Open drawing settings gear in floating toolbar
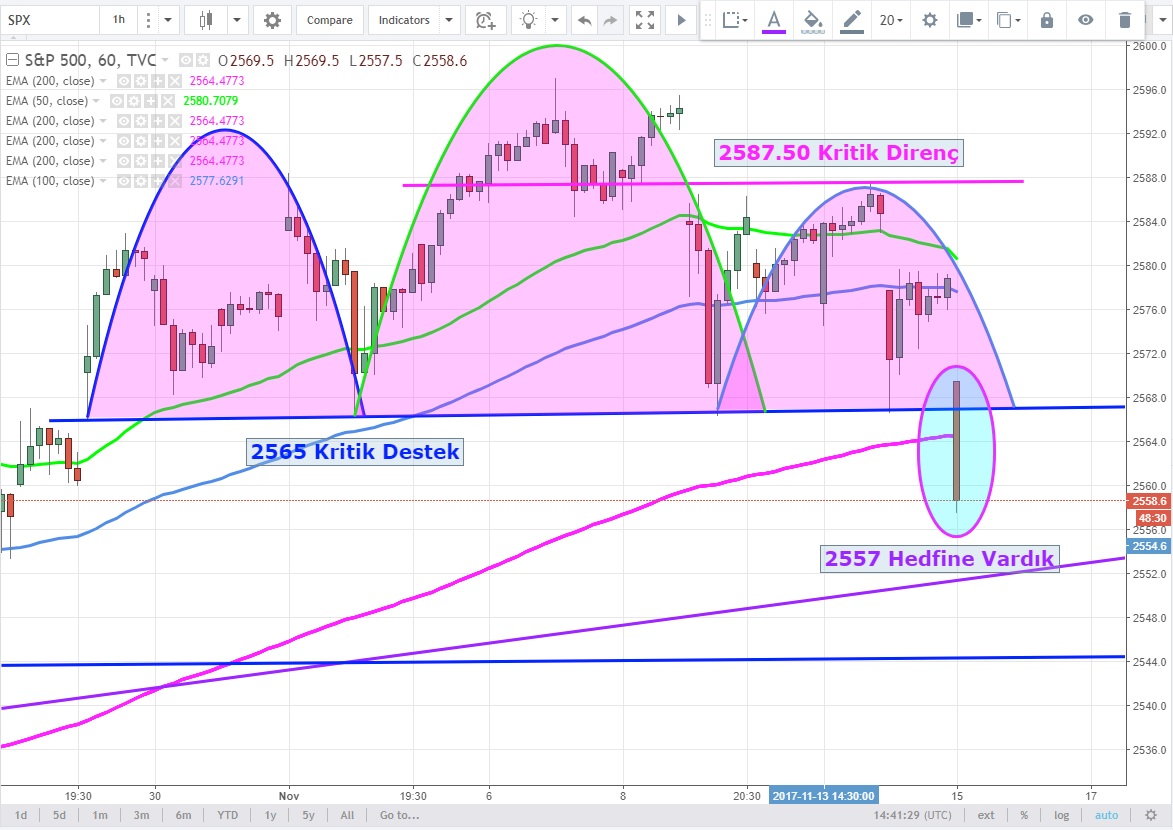This screenshot has width=1173, height=830. (x=930, y=20)
